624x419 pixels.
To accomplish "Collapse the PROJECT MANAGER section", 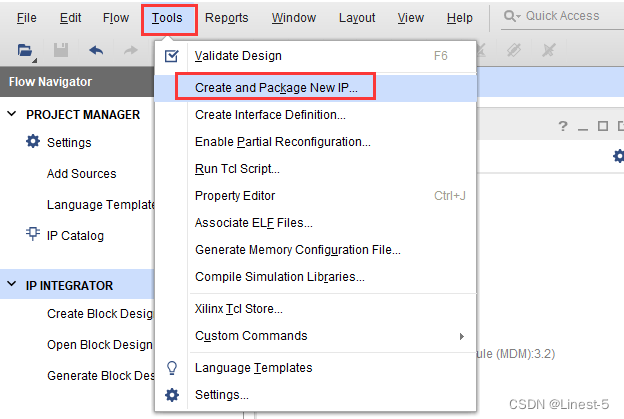I will pyautogui.click(x=12, y=114).
